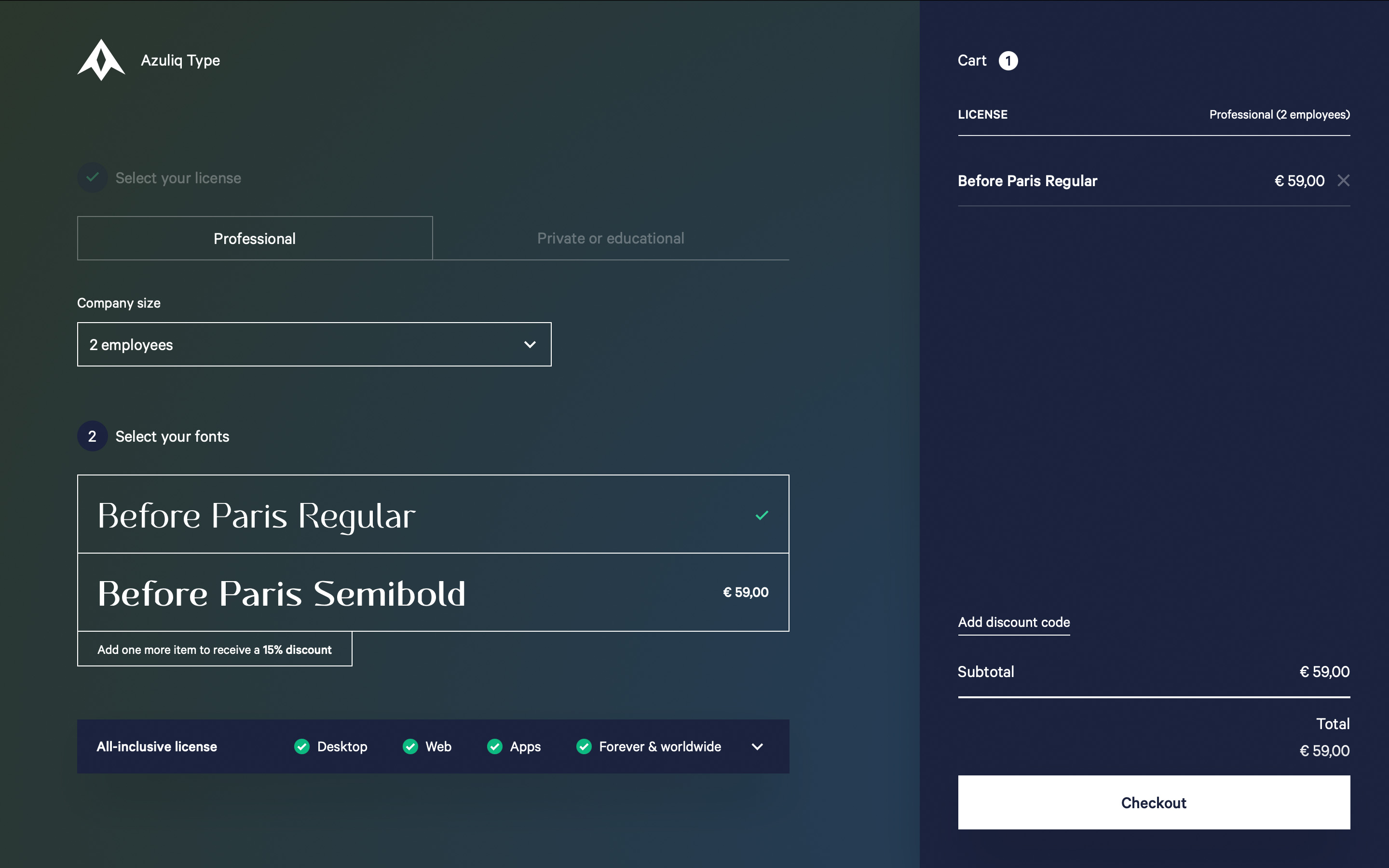Click the completed step checkmark icon
The image size is (1389, 868).
click(92, 177)
